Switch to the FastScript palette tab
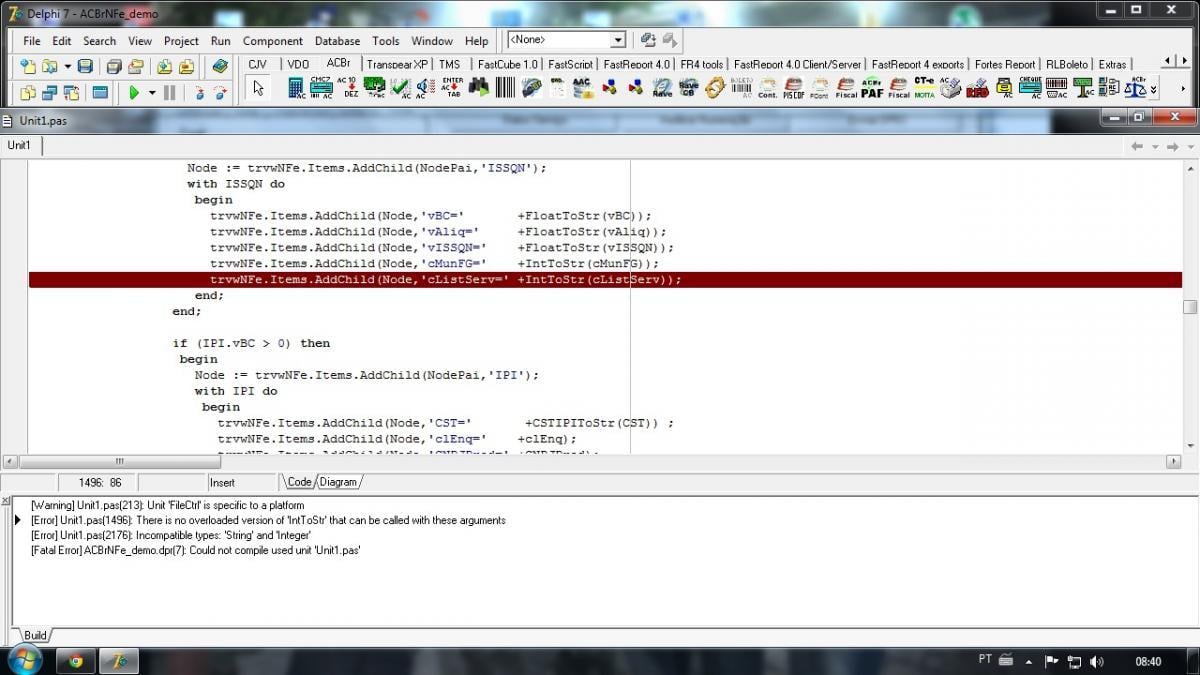The height and width of the screenshot is (675, 1200). 570,64
